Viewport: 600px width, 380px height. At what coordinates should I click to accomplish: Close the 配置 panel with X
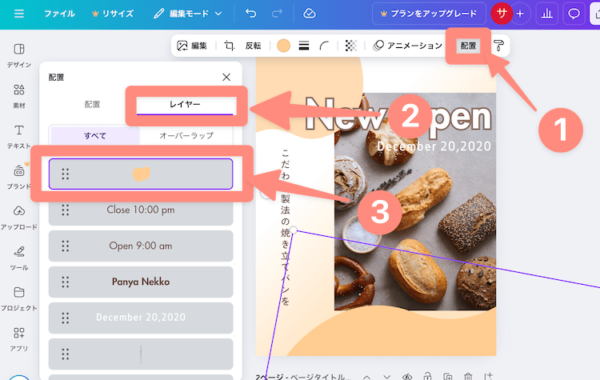pos(226,77)
